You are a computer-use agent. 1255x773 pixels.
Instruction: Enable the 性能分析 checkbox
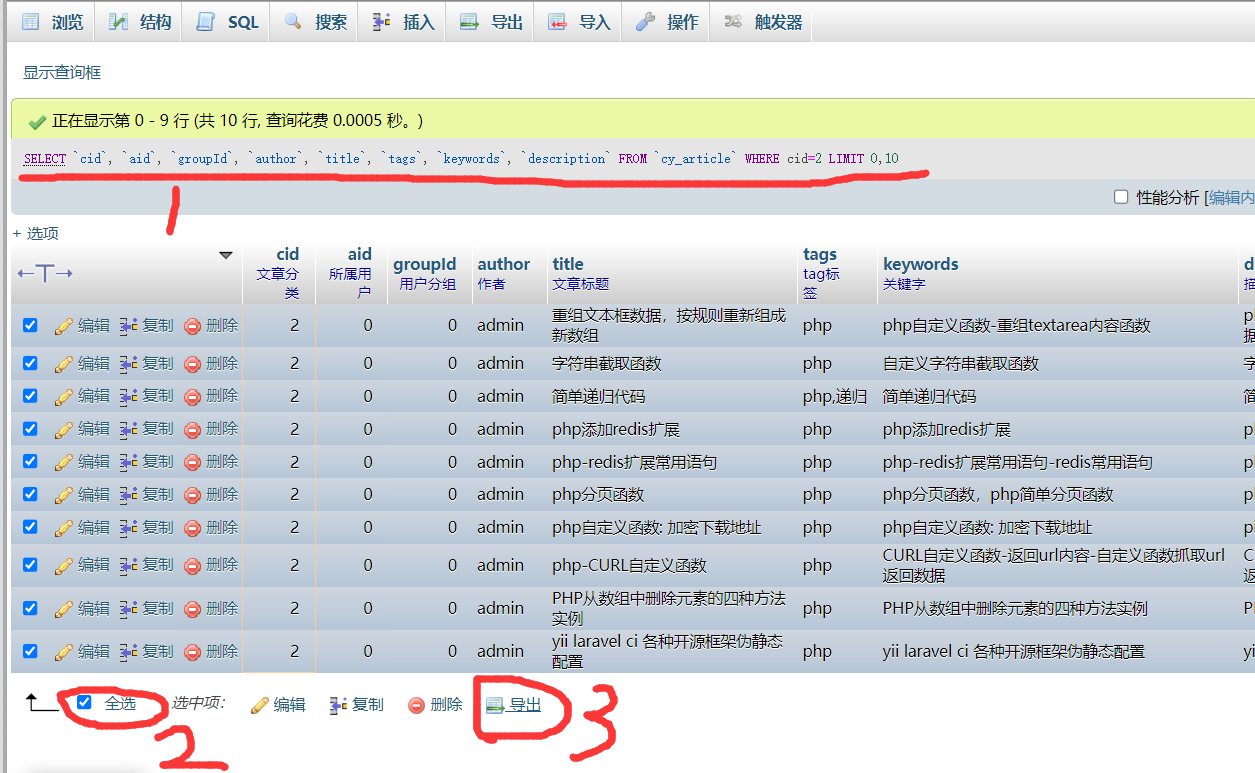tap(1121, 197)
